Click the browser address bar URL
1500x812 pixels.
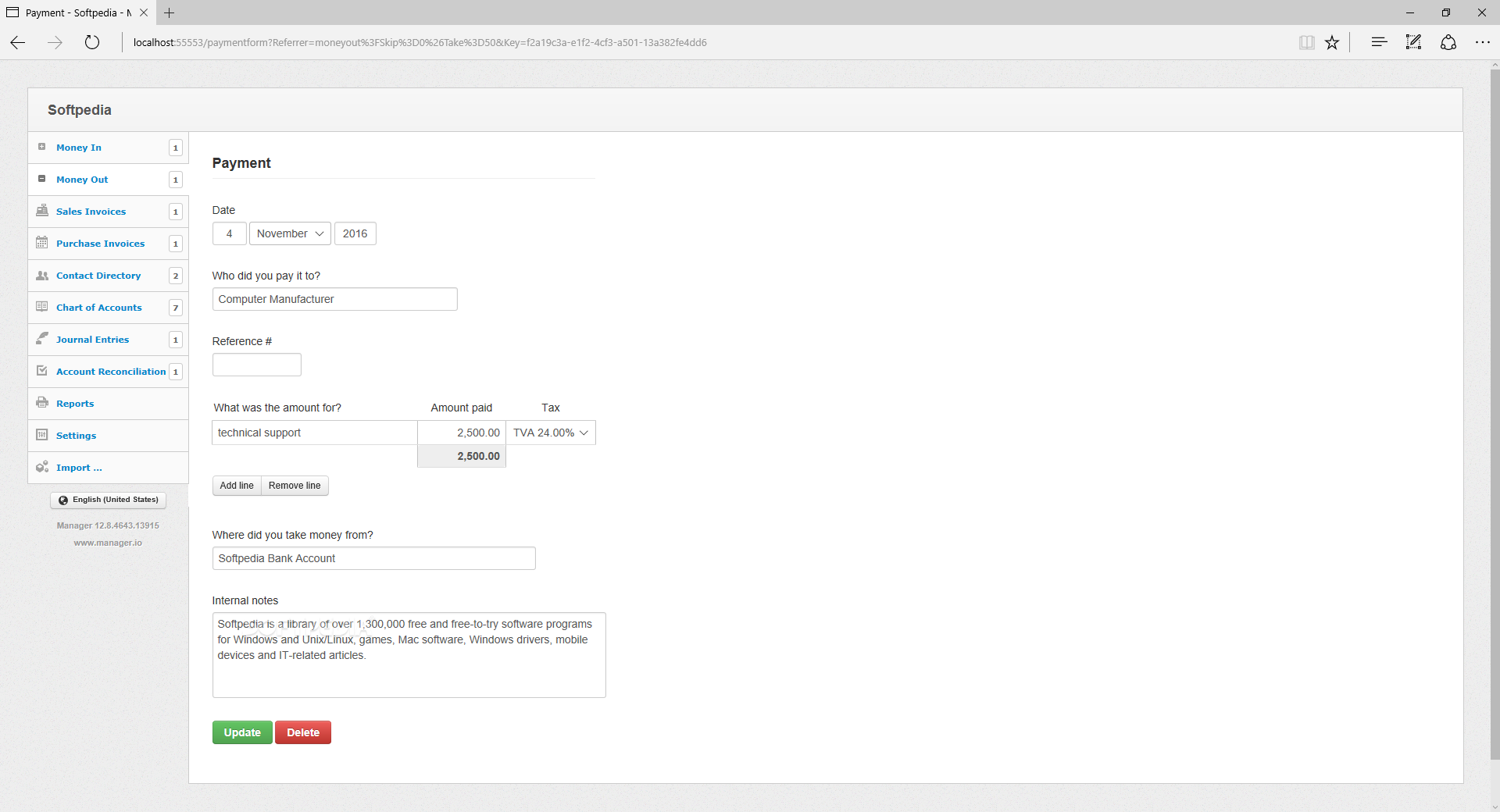coord(420,42)
